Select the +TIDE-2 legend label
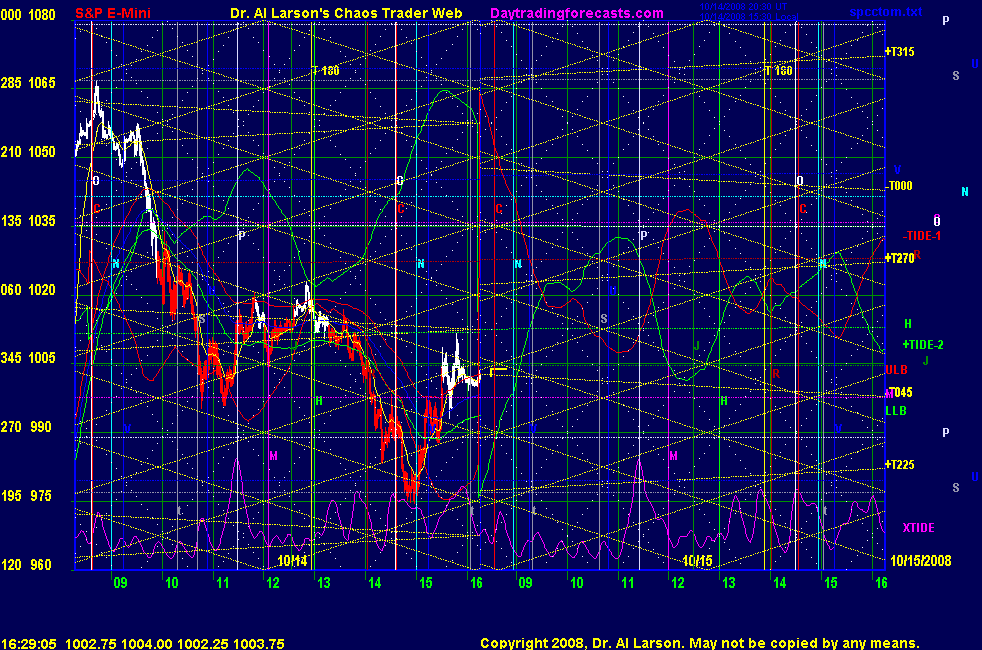This screenshot has height=650, width=982. click(922, 344)
